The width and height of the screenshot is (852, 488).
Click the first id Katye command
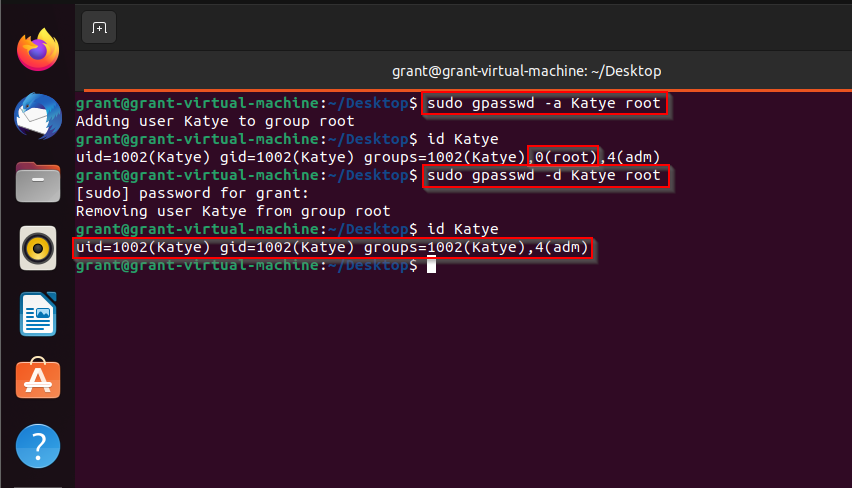(x=463, y=139)
